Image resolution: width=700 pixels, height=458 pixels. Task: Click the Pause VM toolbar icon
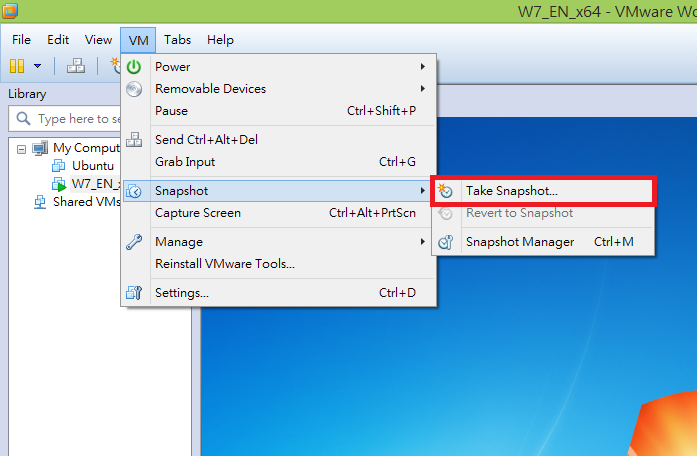tap(17, 67)
